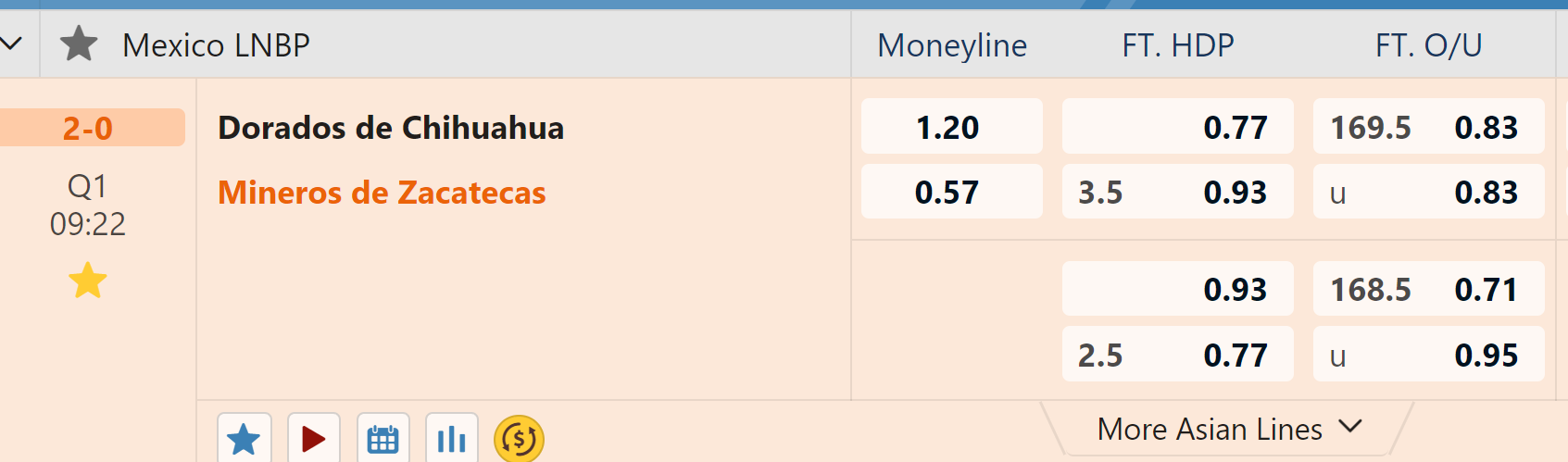This screenshot has height=462, width=1568.
Task: Select under 168.5 odds 0.95
Action: (x=1428, y=355)
